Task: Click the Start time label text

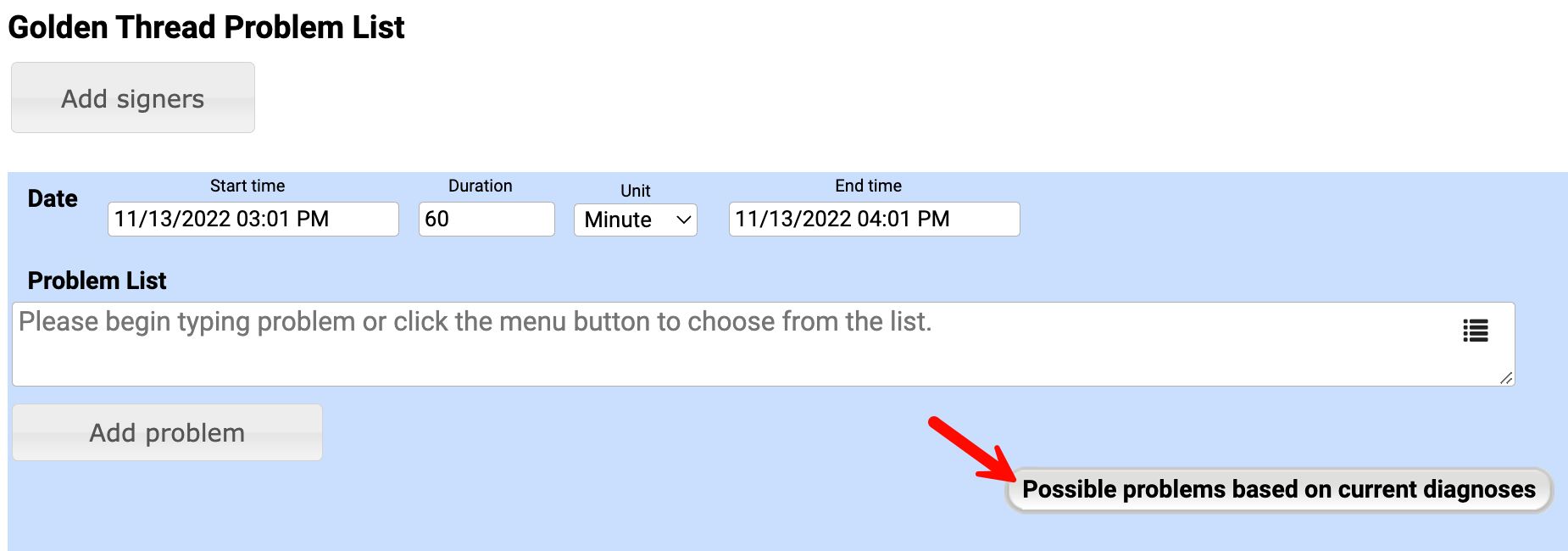Action: click(x=247, y=186)
